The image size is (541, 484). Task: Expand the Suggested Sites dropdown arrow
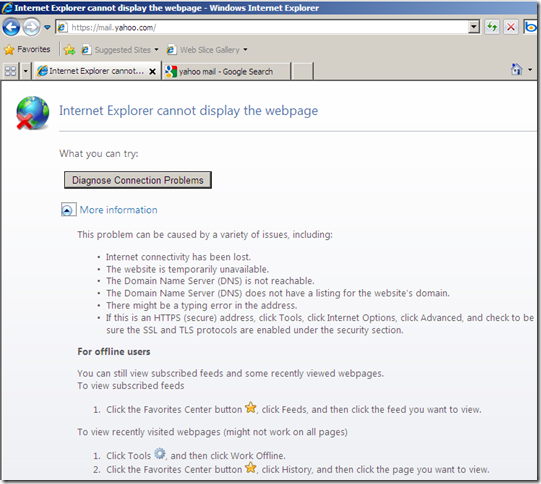coord(156,50)
